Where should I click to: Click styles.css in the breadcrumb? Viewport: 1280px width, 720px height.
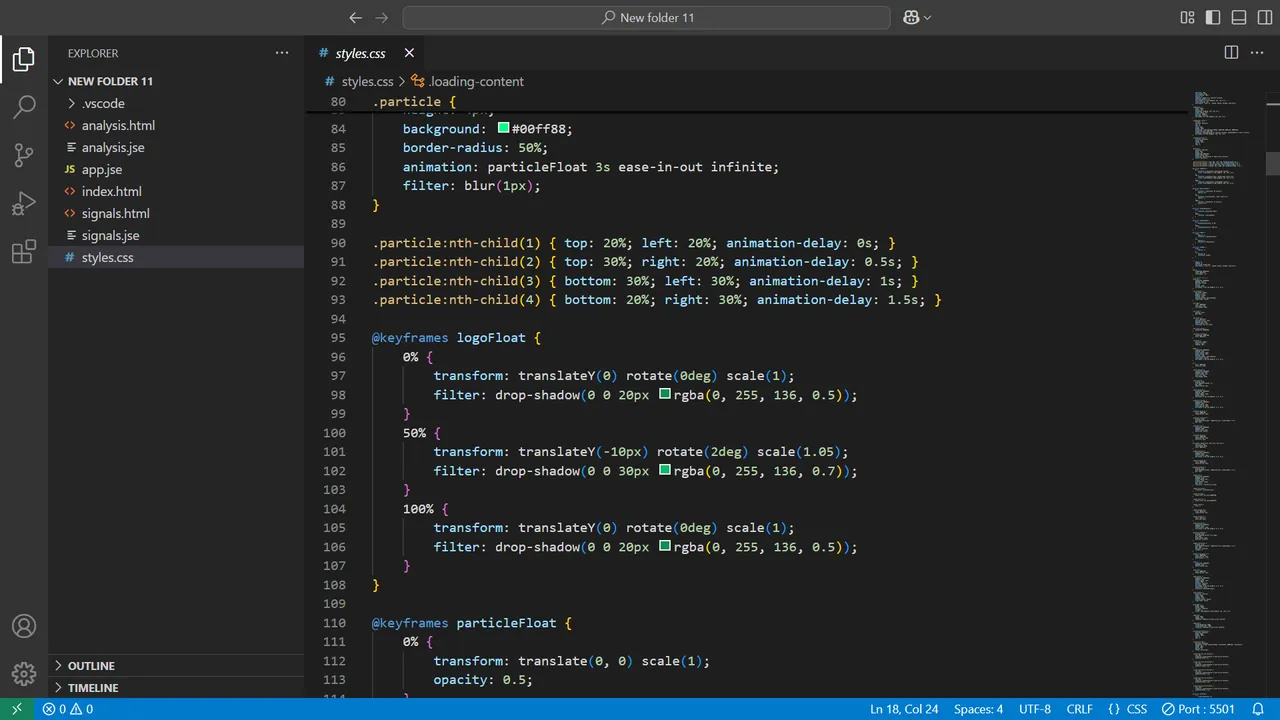[x=367, y=81]
